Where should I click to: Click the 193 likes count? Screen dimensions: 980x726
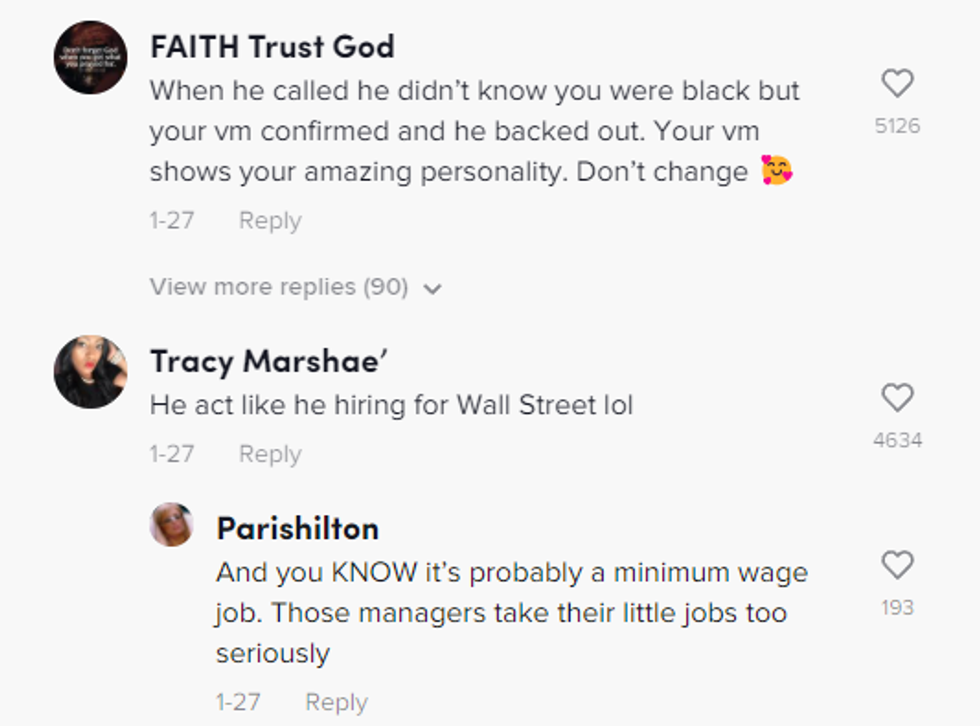click(x=897, y=607)
